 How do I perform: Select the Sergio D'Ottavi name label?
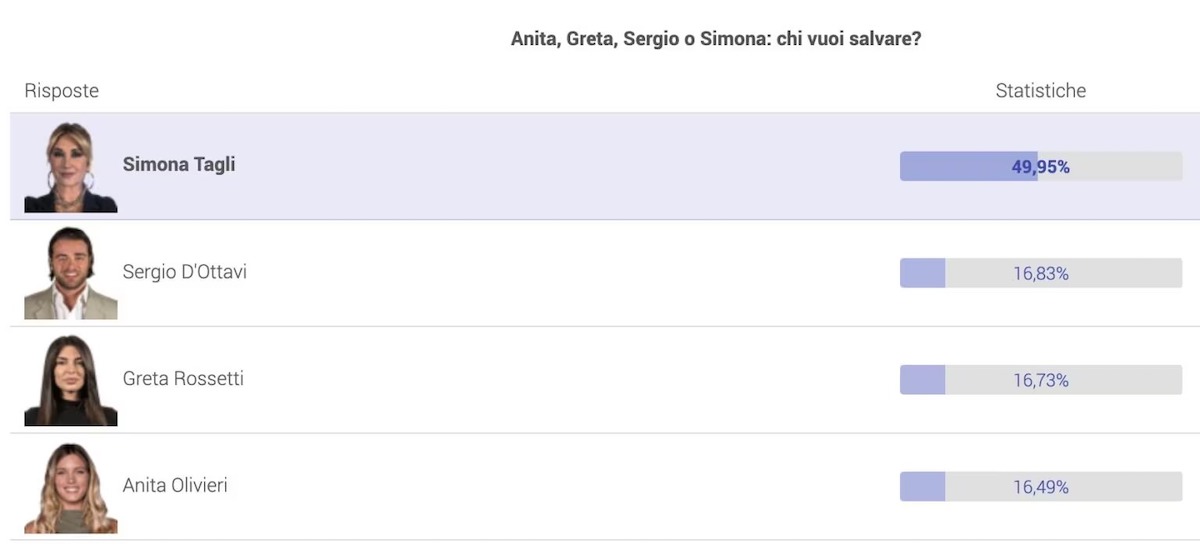[185, 272]
